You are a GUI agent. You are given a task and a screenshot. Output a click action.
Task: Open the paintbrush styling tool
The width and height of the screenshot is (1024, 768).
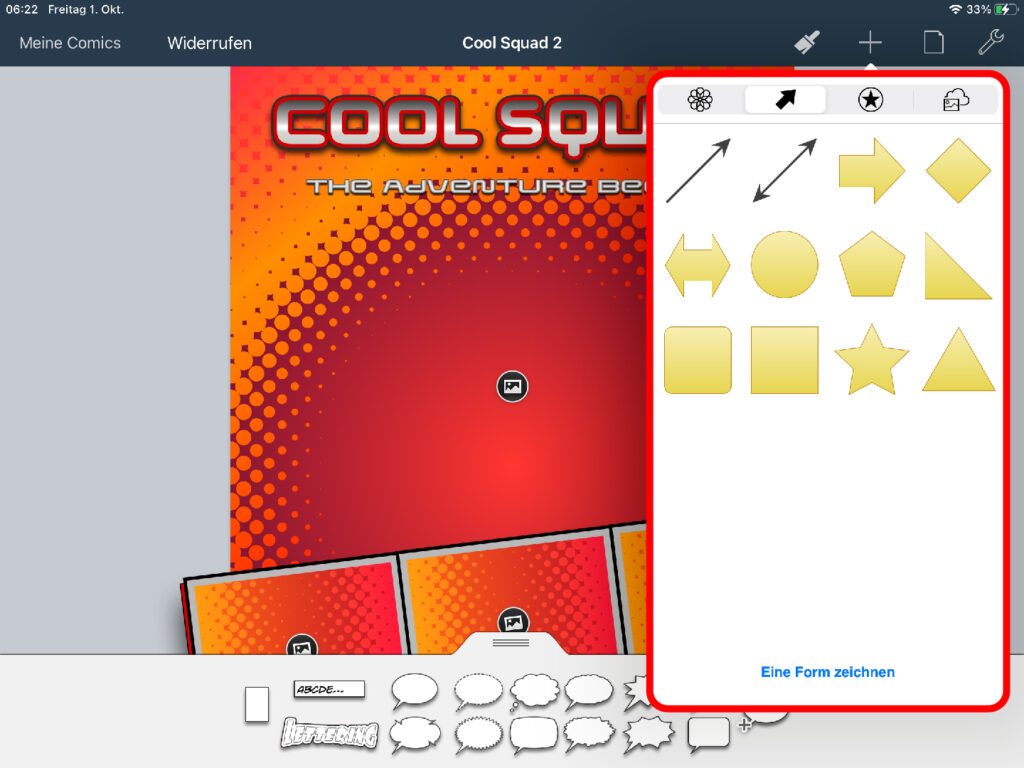pyautogui.click(x=807, y=42)
